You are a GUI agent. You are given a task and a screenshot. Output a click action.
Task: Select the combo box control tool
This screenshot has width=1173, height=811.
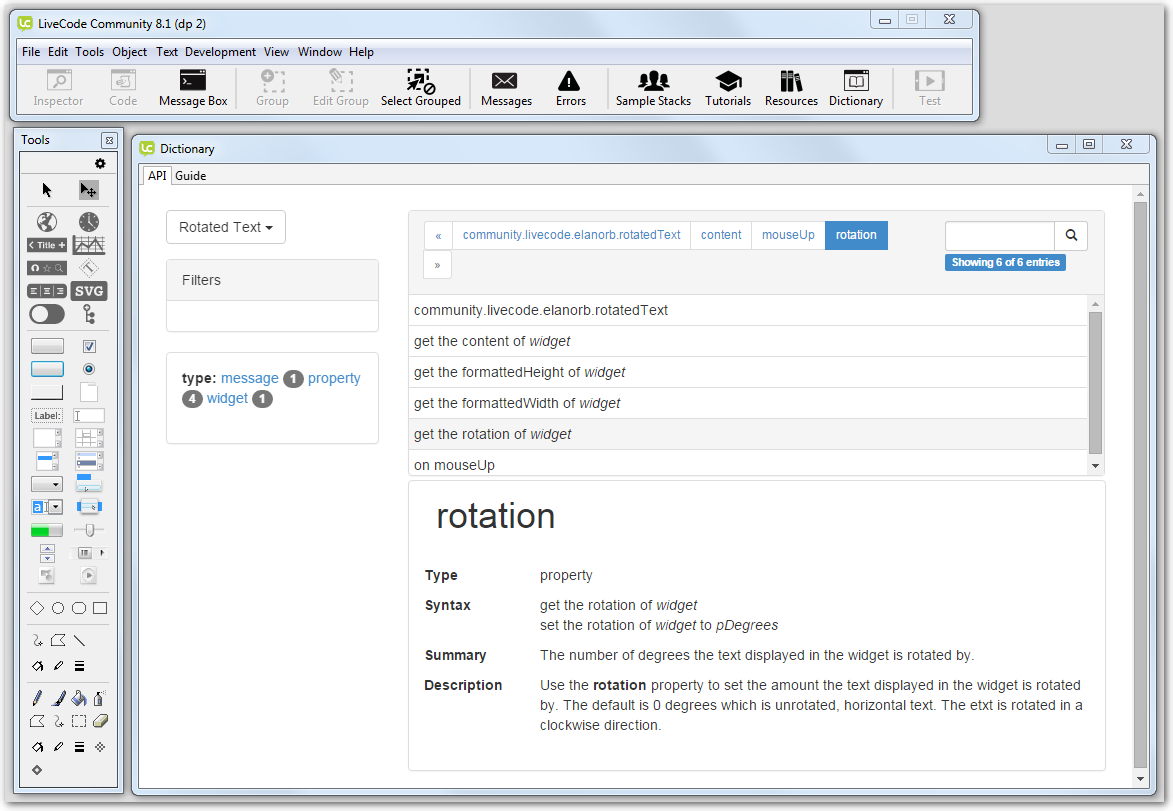click(x=47, y=507)
